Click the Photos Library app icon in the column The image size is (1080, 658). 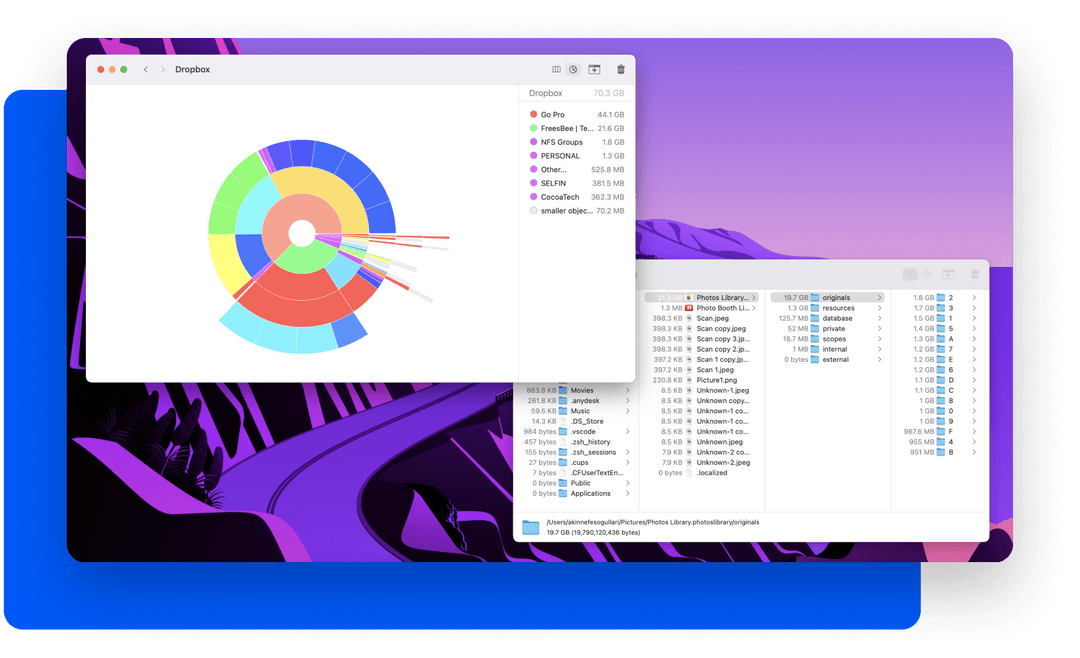click(687, 297)
